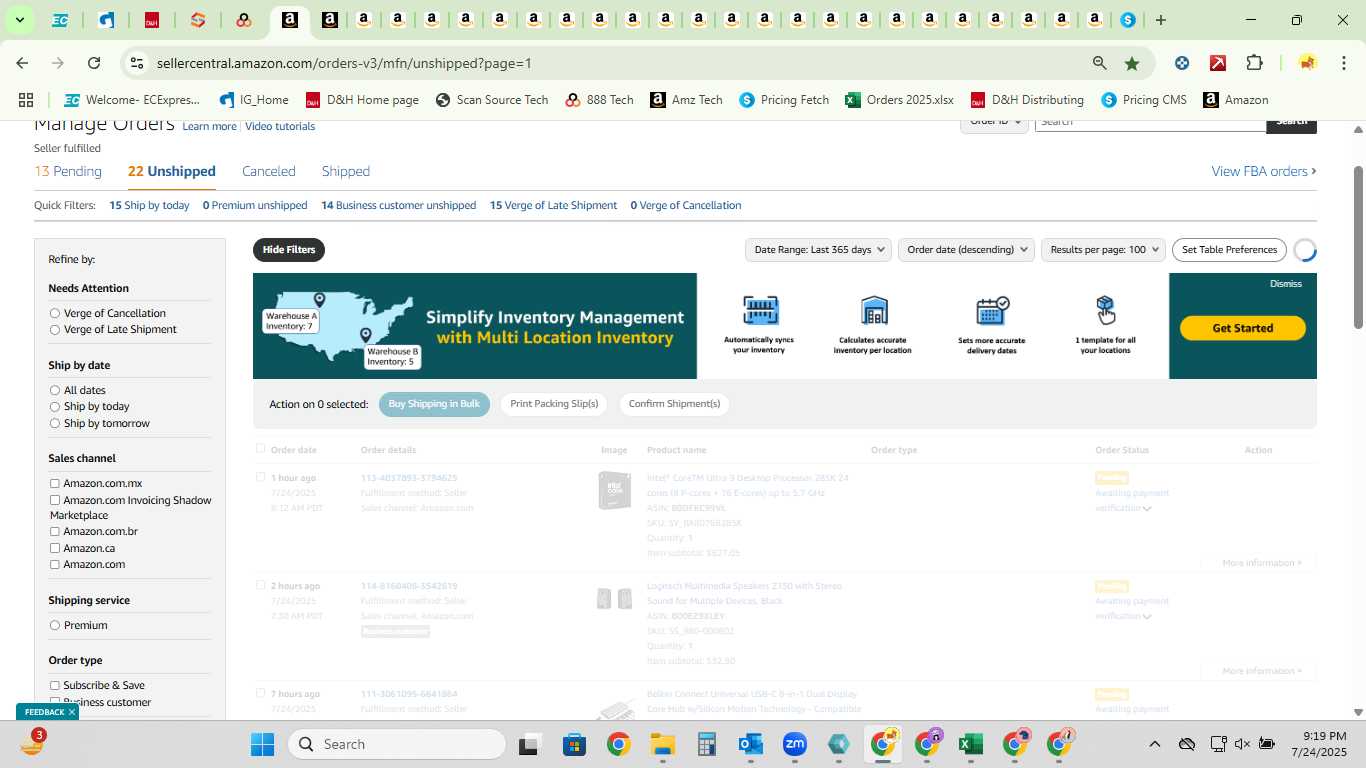
Task: Check the Amazon.com.br sales channel
Action: click(x=55, y=531)
